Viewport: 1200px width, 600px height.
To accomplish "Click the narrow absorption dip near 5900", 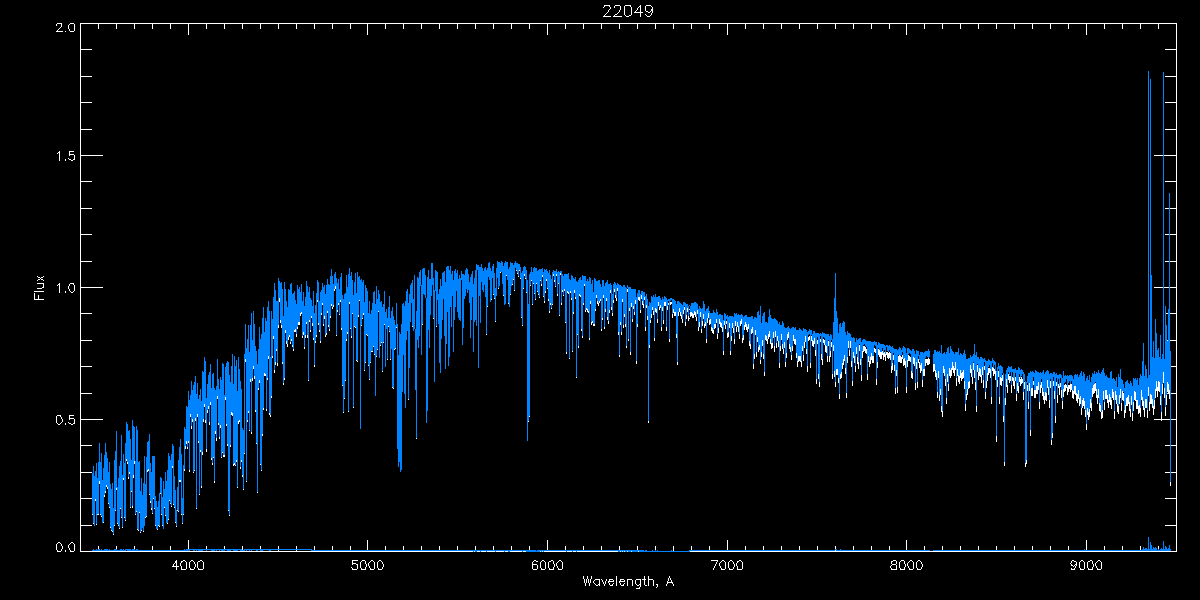I will pos(528,435).
